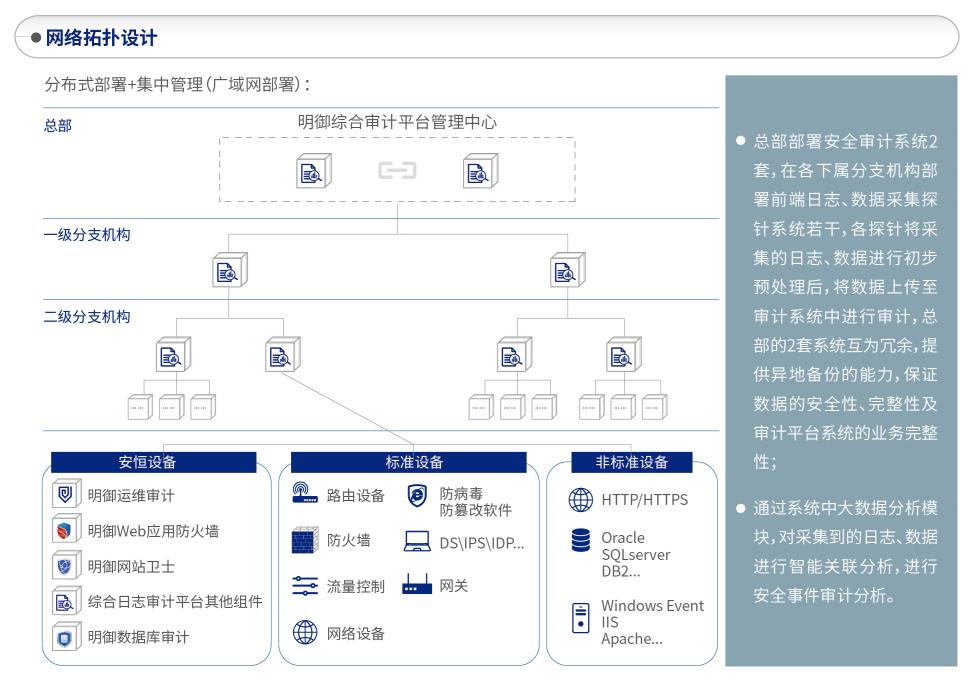Screen dimensions: 977x682
Task: Click the router icon beside 路由设备
Action: [x=304, y=493]
